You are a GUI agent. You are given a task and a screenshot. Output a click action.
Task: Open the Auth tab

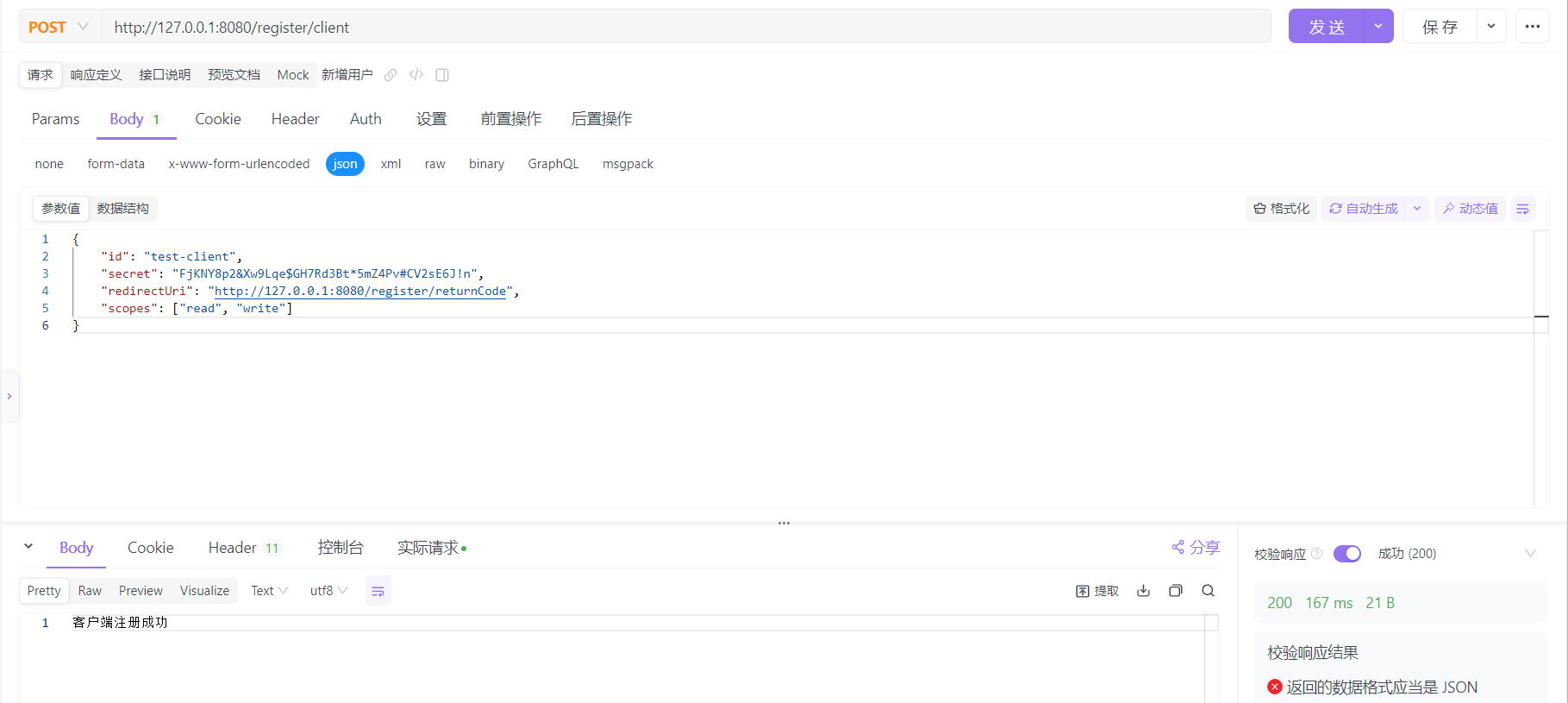click(x=365, y=119)
